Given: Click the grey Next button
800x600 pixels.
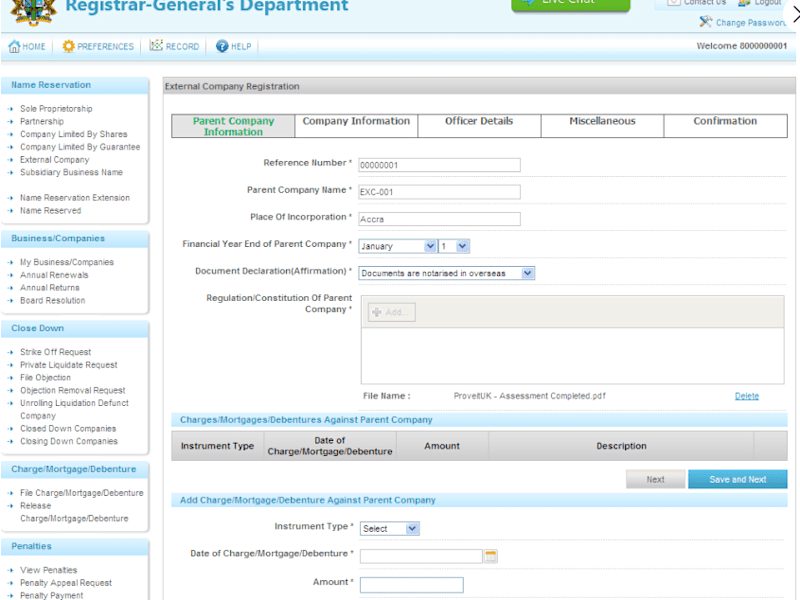Looking at the screenshot, I should coord(655,479).
